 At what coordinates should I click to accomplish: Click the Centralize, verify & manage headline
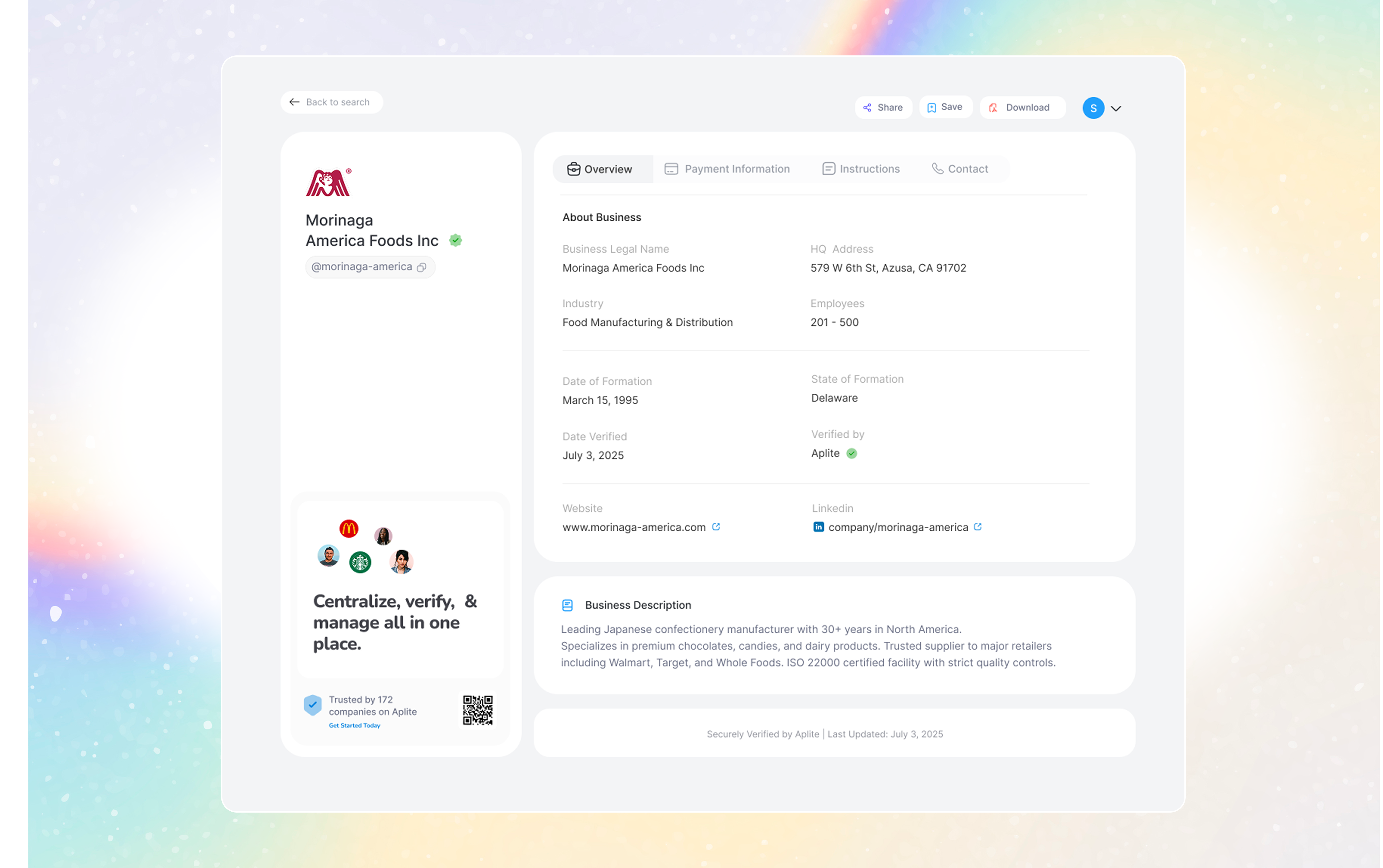[x=395, y=622]
